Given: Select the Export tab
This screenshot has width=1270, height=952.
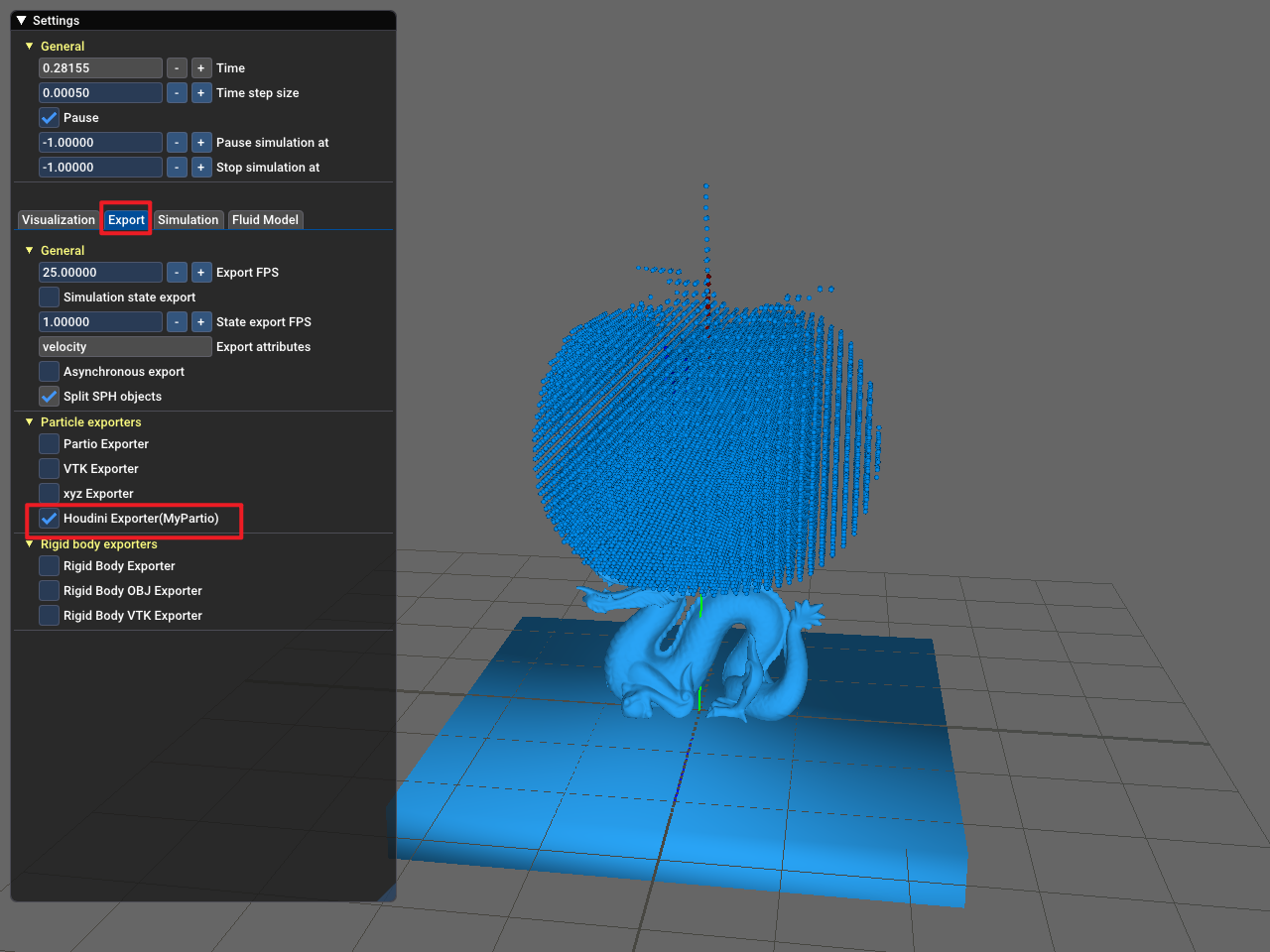Looking at the screenshot, I should coord(126,220).
